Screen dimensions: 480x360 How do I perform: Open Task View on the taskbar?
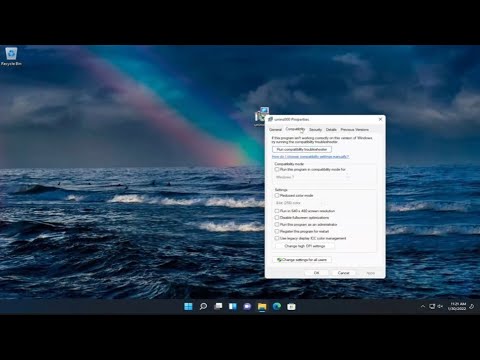[x=218, y=306]
